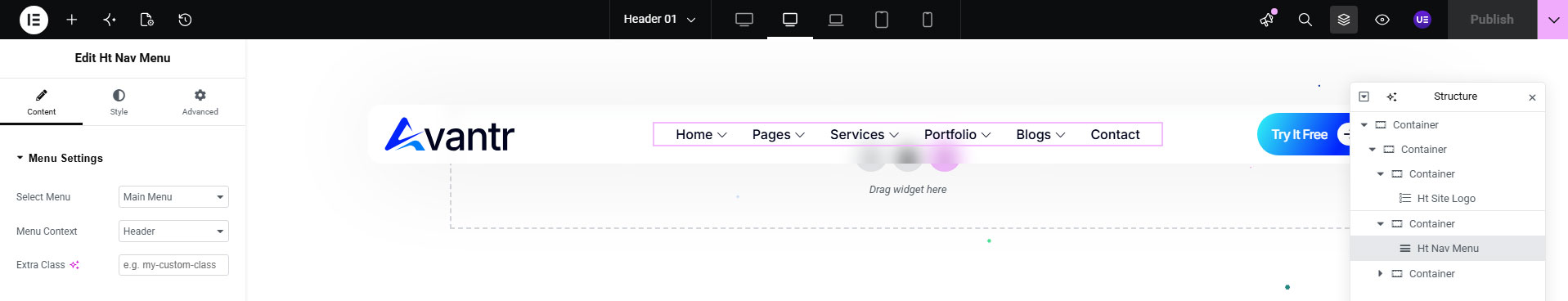1568x301 pixels.
Task: Switch to the active desktop device view
Action: (790, 20)
